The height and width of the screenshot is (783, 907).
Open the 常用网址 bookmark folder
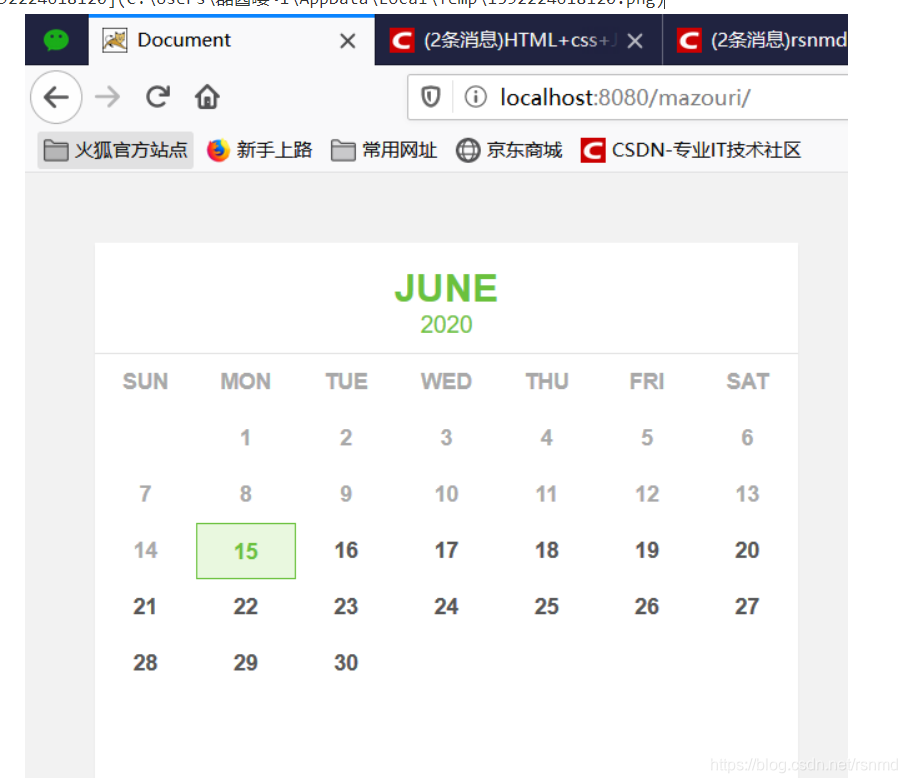384,150
